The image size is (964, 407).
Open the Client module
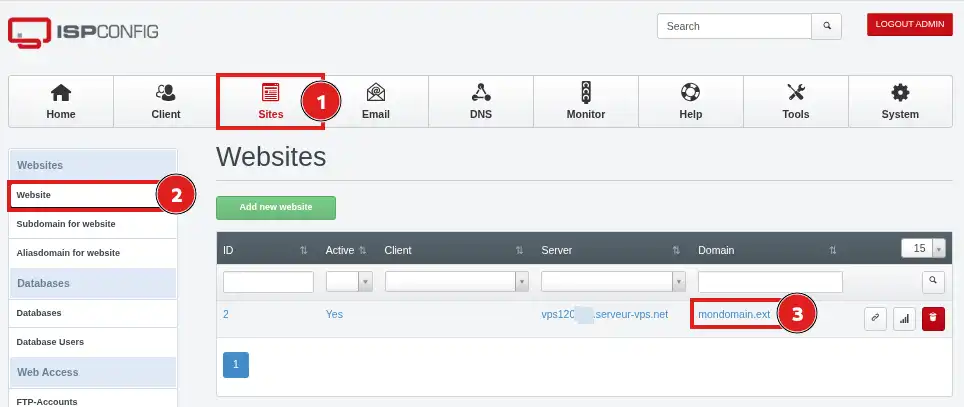pyautogui.click(x=166, y=101)
